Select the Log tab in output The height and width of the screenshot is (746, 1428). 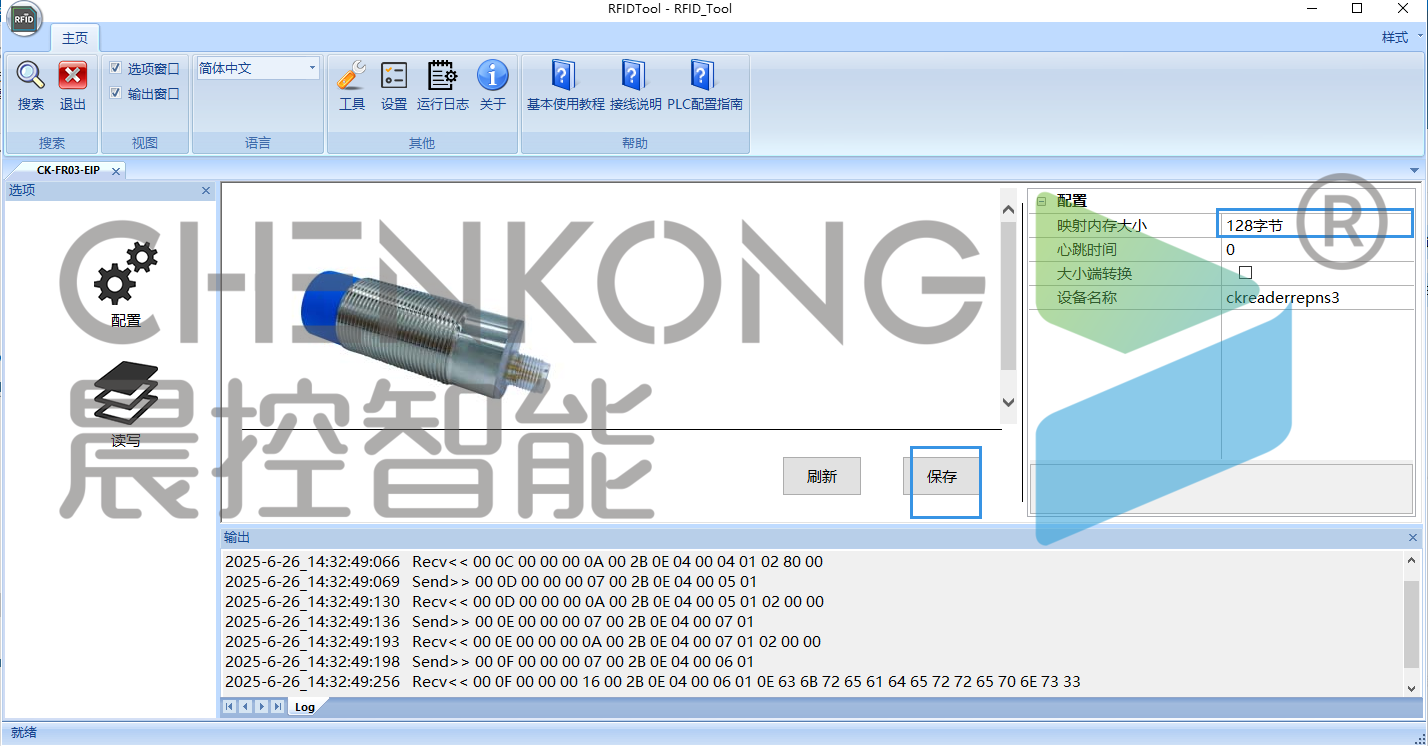click(305, 707)
